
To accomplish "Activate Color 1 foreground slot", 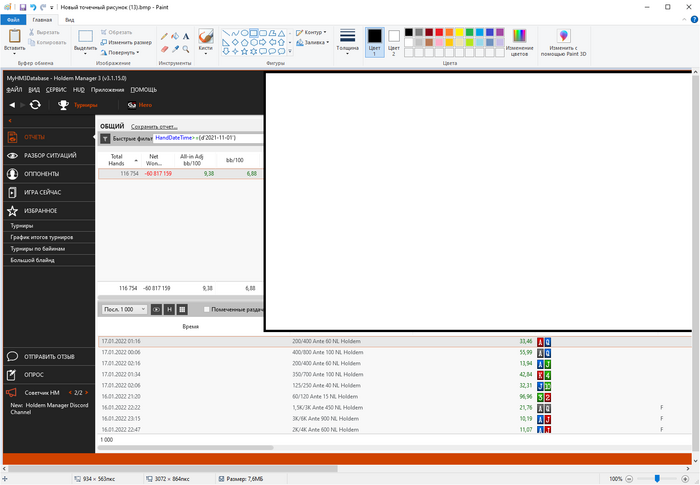I will point(375,42).
